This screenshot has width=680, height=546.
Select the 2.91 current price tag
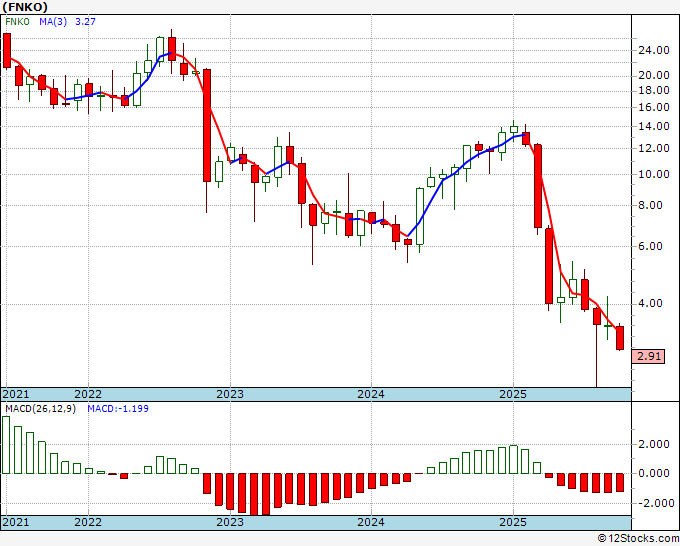click(x=649, y=356)
